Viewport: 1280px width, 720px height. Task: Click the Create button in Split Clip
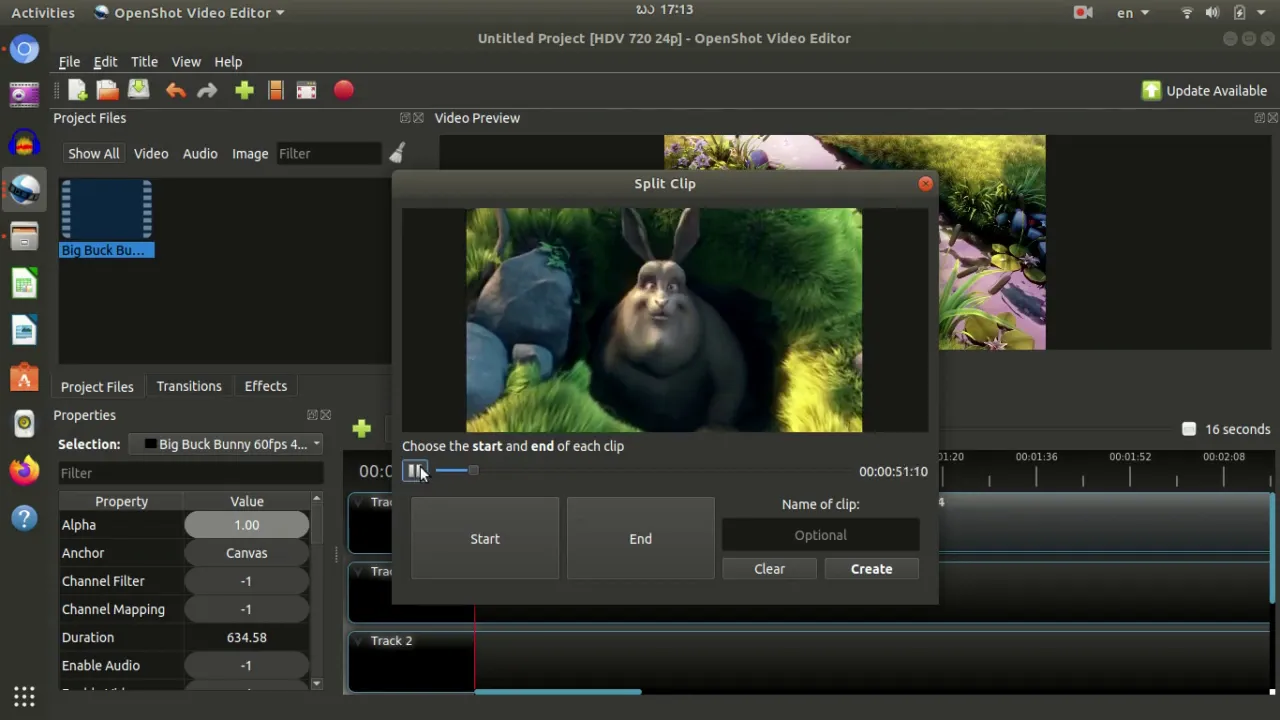coord(872,569)
